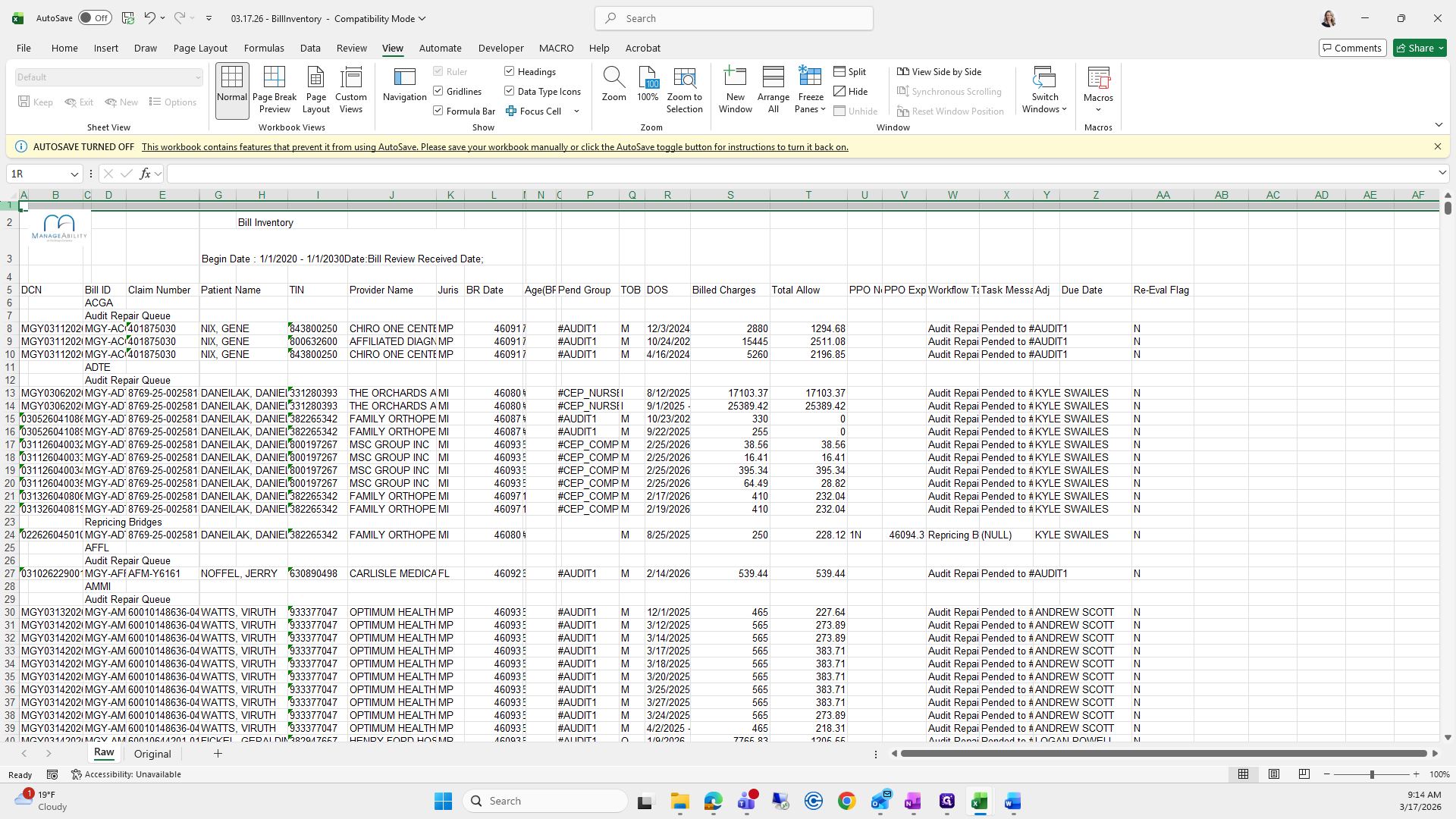Click the AutoSave instructions link
The image size is (1456, 819).
[494, 147]
